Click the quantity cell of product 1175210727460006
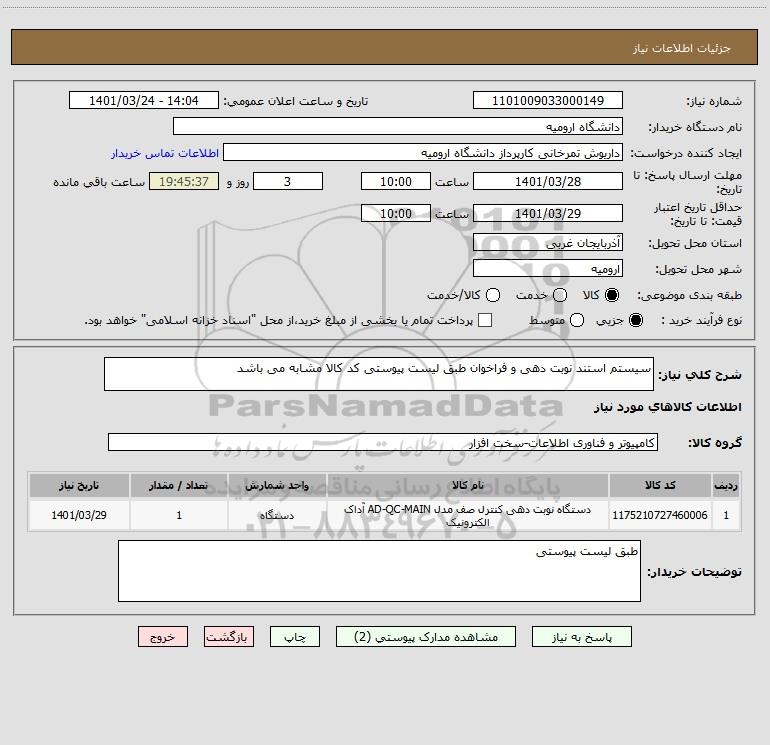This screenshot has width=770, height=745. click(179, 515)
